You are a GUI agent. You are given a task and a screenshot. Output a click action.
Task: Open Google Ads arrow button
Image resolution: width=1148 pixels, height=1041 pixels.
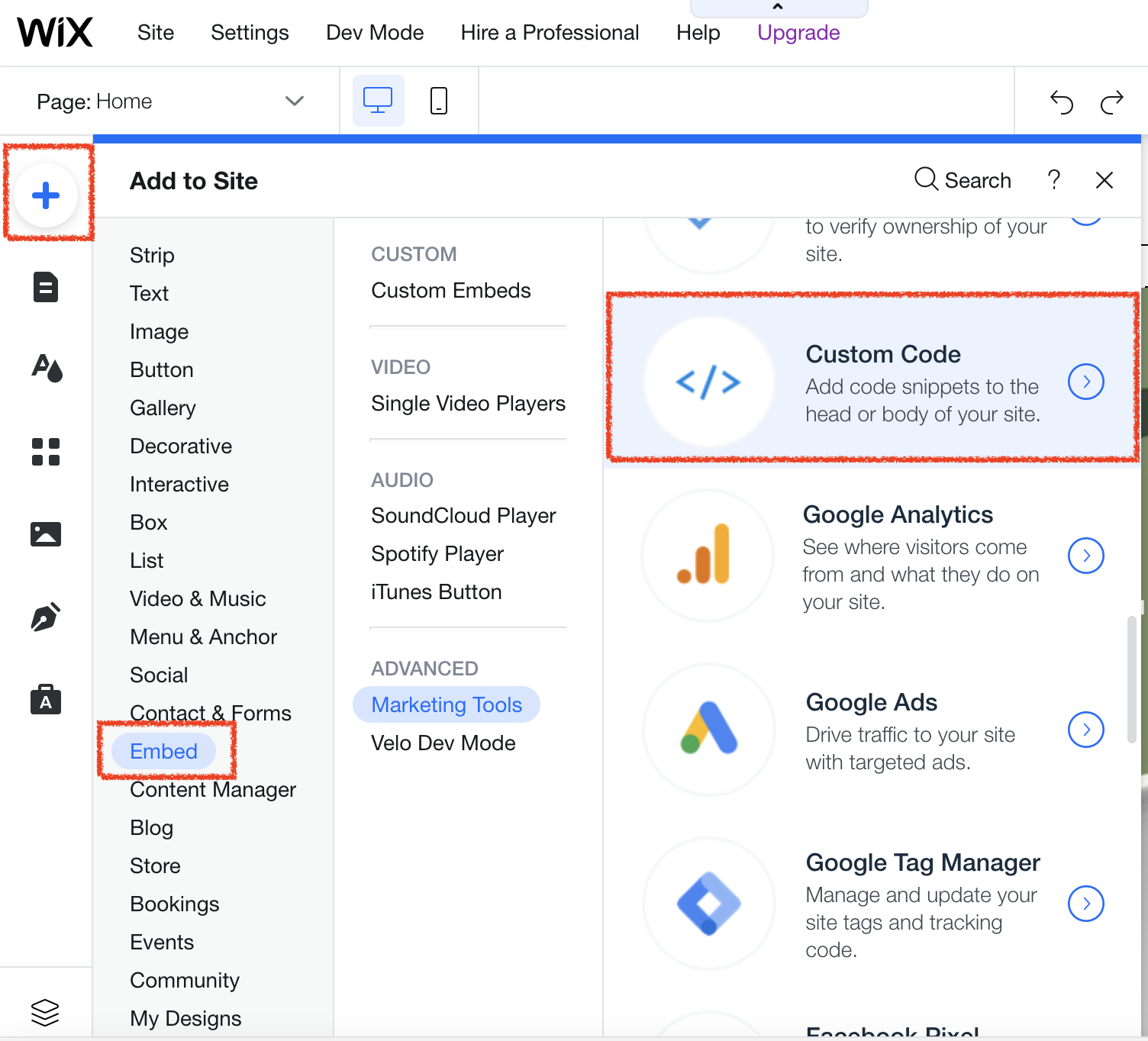1086,730
